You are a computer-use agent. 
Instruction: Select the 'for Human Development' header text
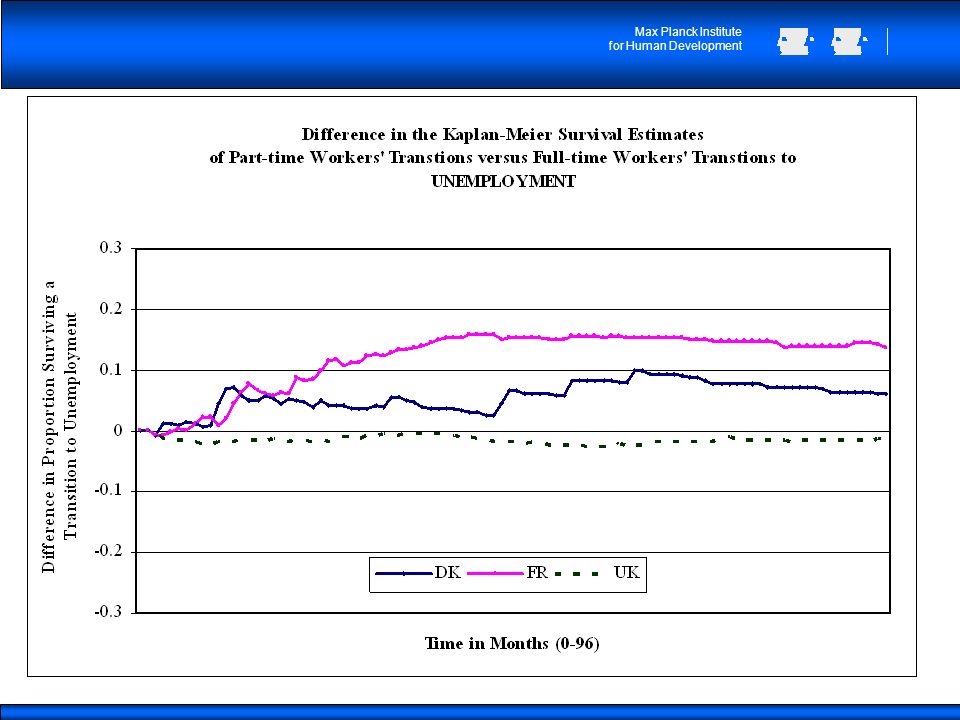675,46
